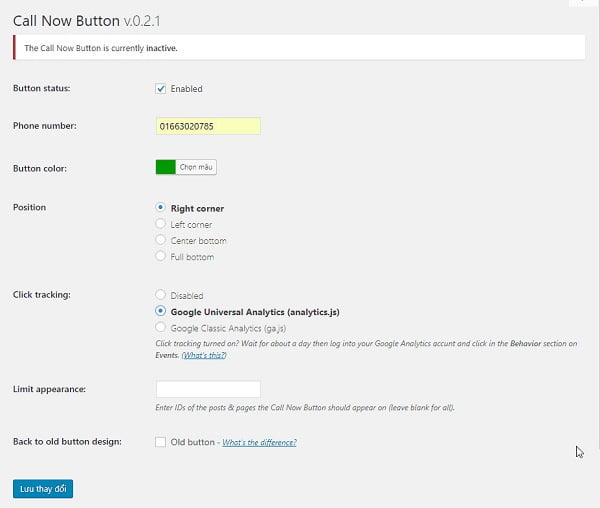Click the Enter IDs of the posts hint text
The image size is (600, 508).
pos(305,407)
